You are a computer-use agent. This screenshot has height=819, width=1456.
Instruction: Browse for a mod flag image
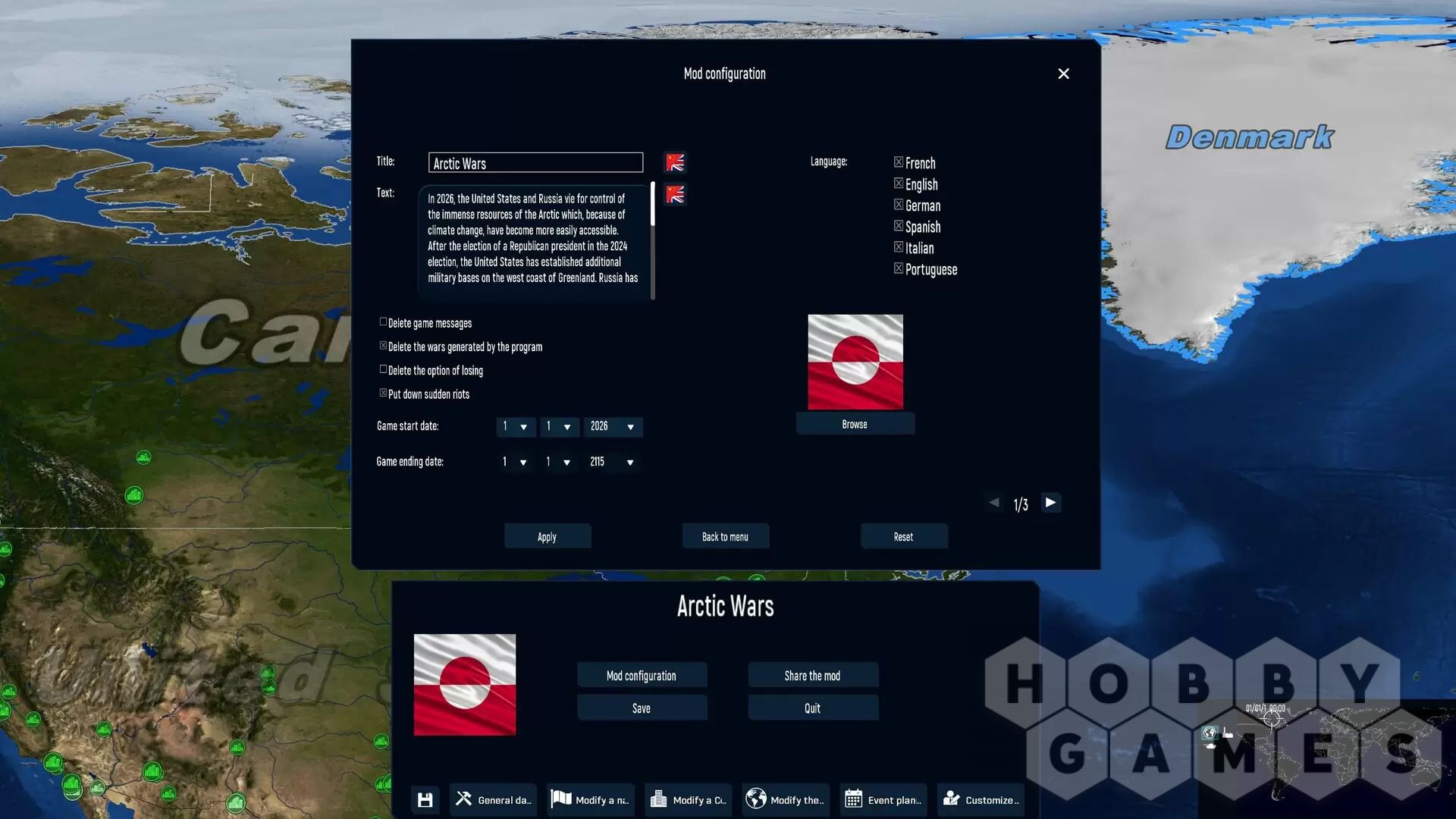coord(855,424)
